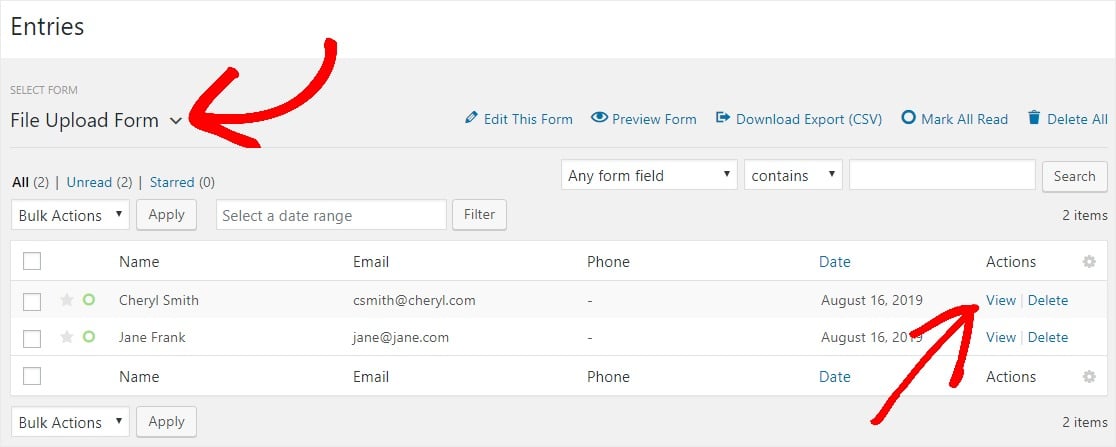Tick the checkbox for the Jane Frank row
1116x447 pixels.
tap(32, 338)
